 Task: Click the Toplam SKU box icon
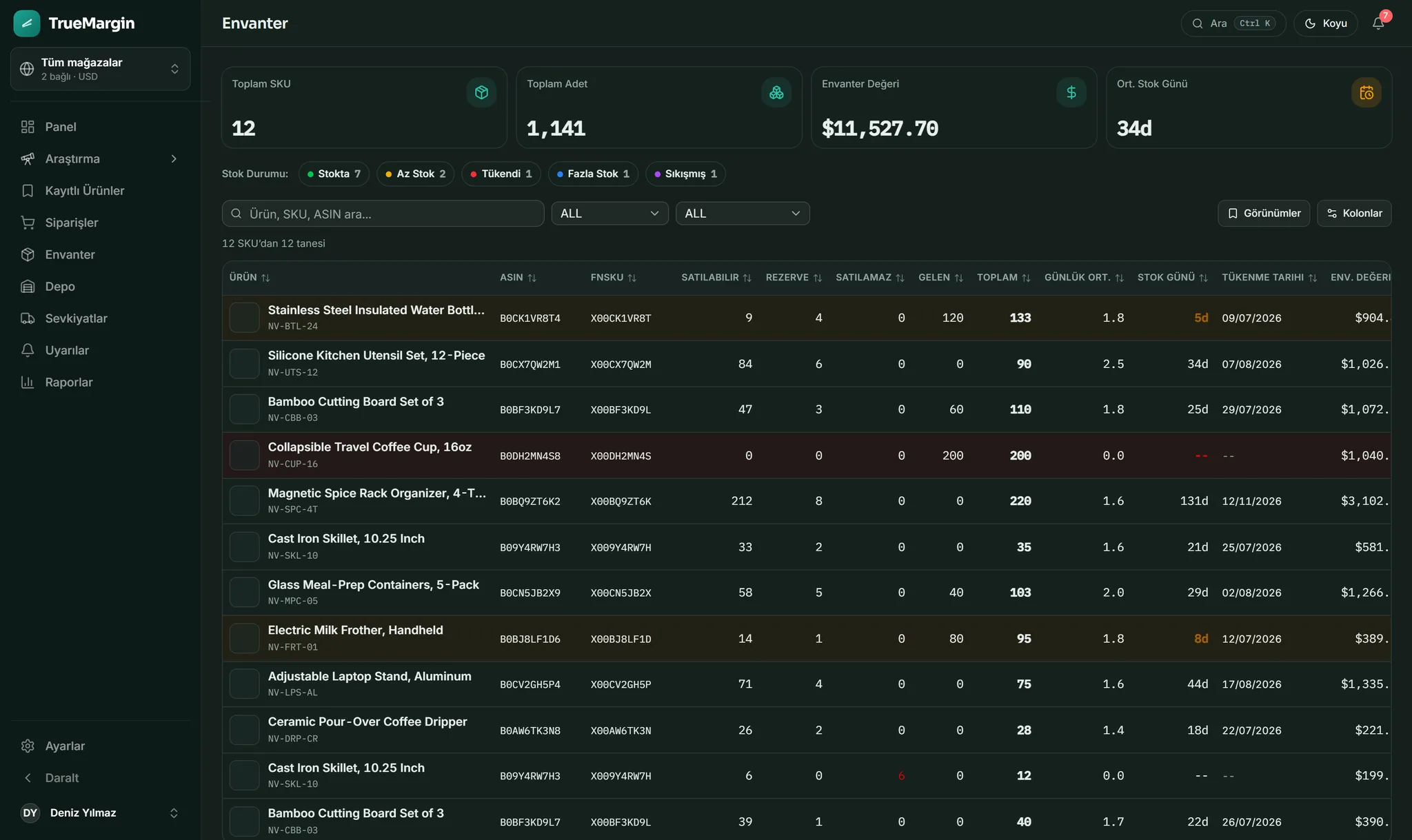click(481, 92)
